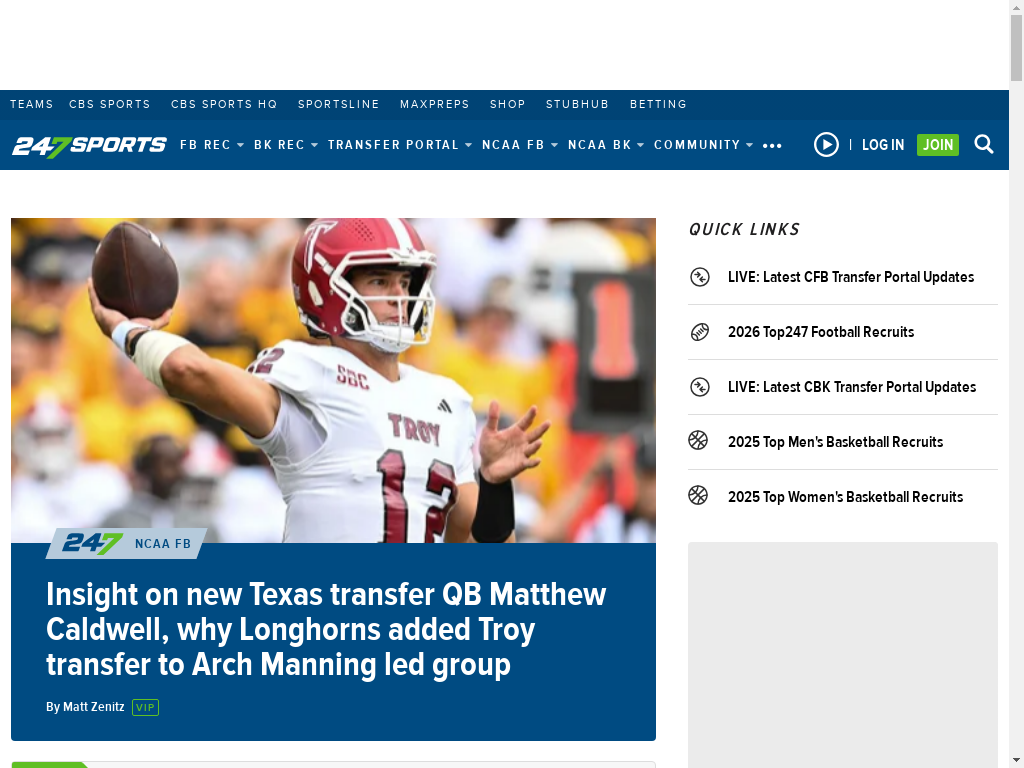Click the icon beside CFB Transfer Portal Updates
Image resolution: width=1024 pixels, height=768 pixels.
click(x=699, y=277)
